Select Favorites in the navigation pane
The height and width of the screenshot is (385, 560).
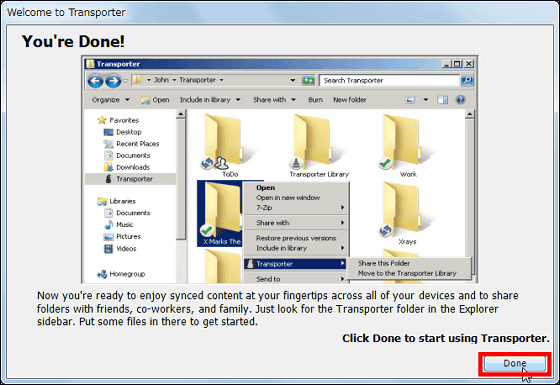click(118, 120)
